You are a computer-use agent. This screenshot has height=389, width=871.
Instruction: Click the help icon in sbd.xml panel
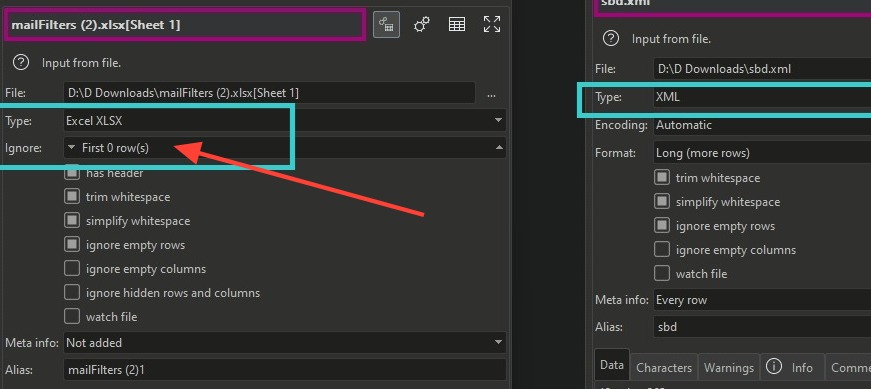(x=610, y=38)
